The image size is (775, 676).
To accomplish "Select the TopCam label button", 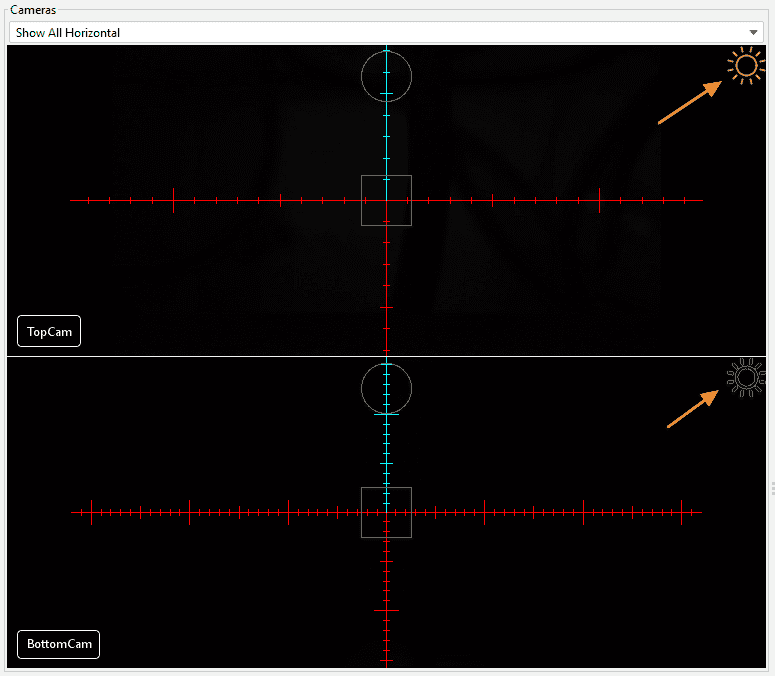I will click(49, 331).
